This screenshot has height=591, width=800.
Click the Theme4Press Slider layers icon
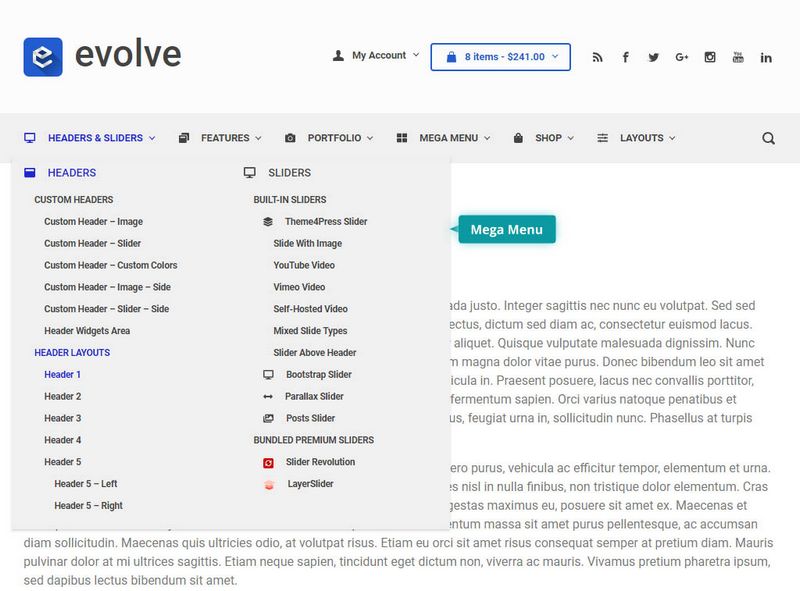coord(268,221)
